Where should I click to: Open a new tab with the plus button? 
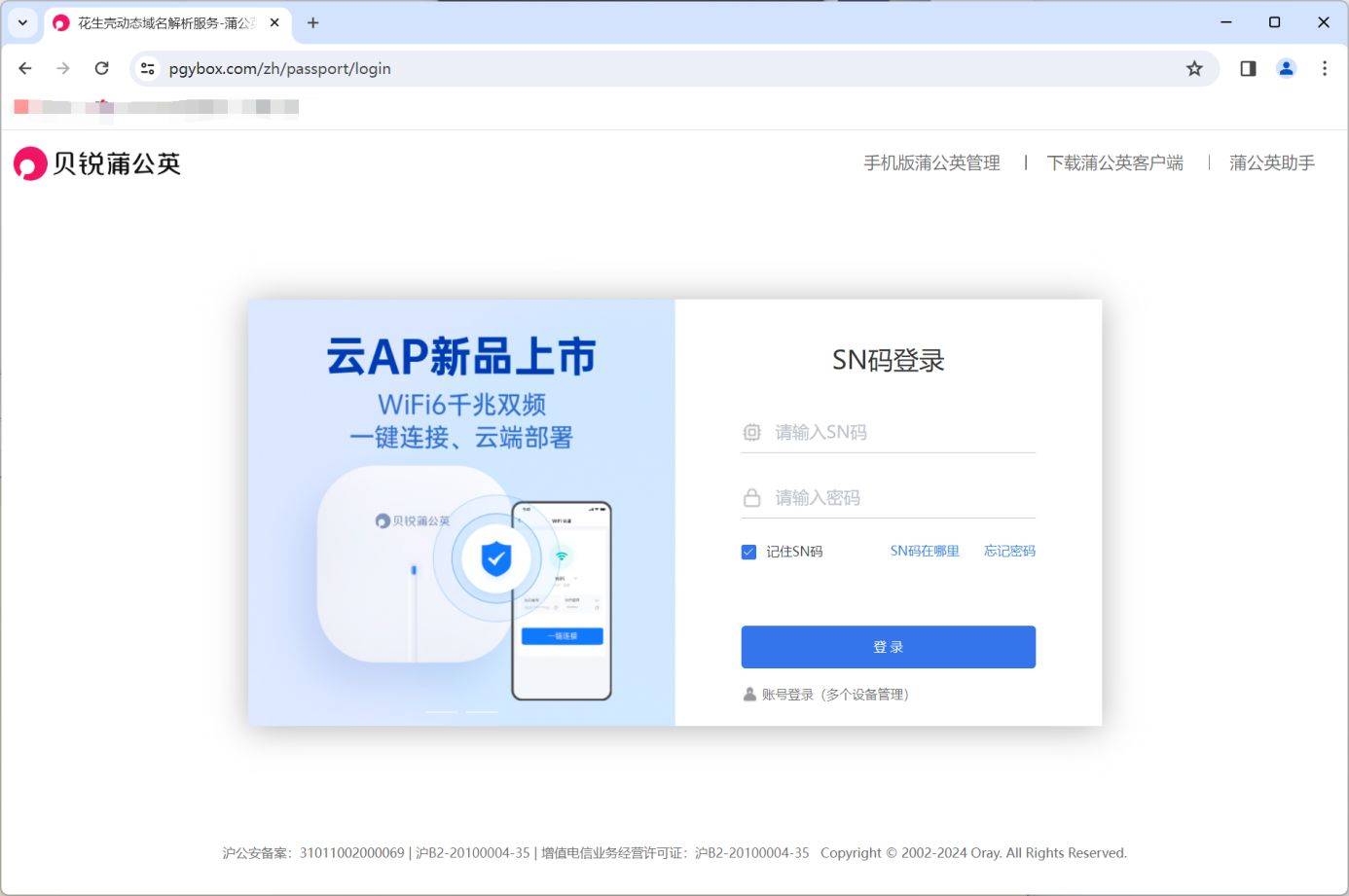tap(312, 22)
